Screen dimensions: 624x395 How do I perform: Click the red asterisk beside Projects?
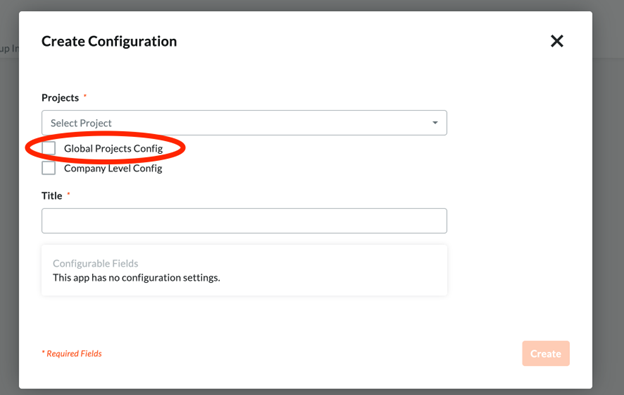tap(85, 95)
